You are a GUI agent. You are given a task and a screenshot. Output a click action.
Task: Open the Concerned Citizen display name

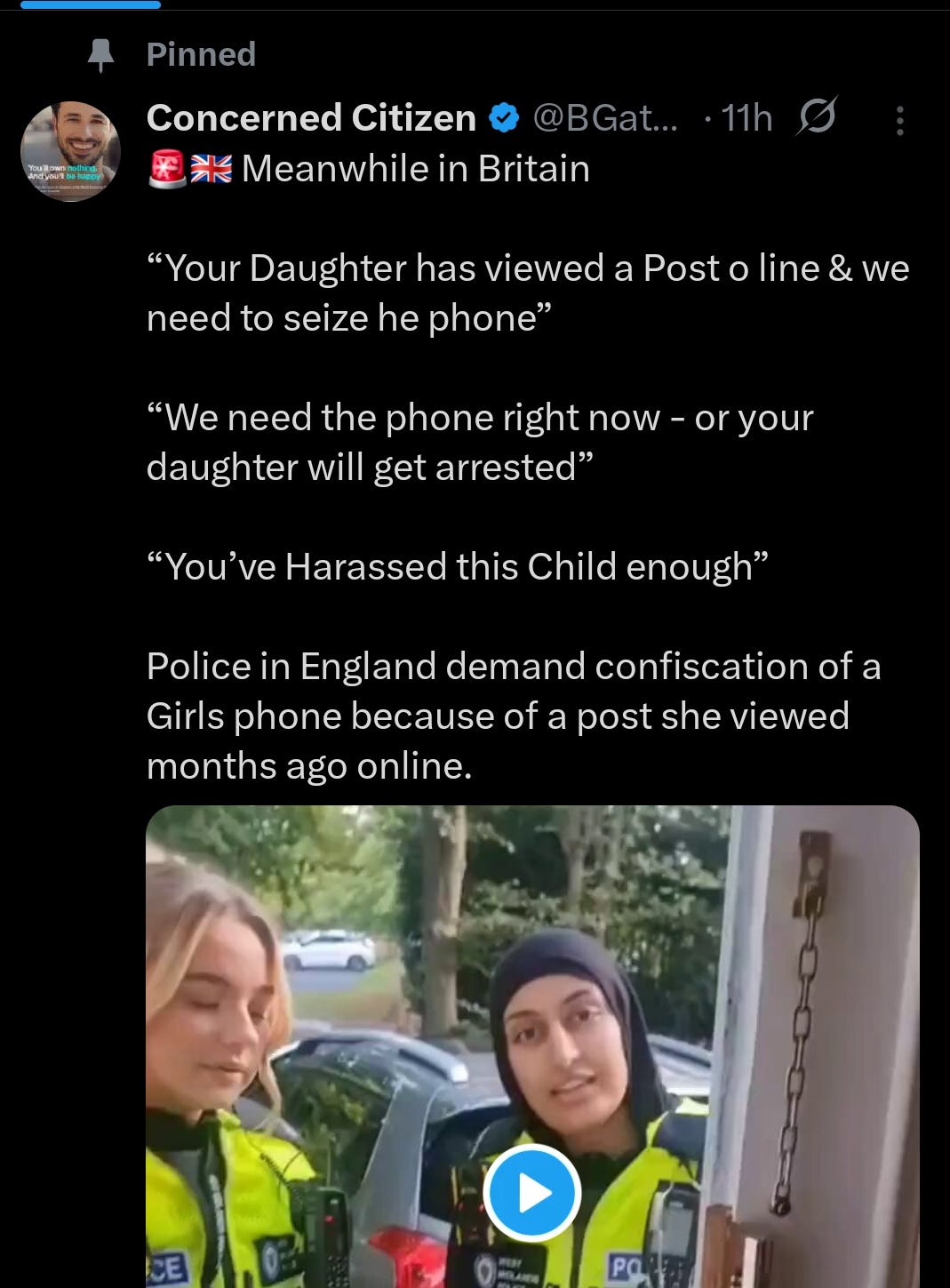(311, 117)
